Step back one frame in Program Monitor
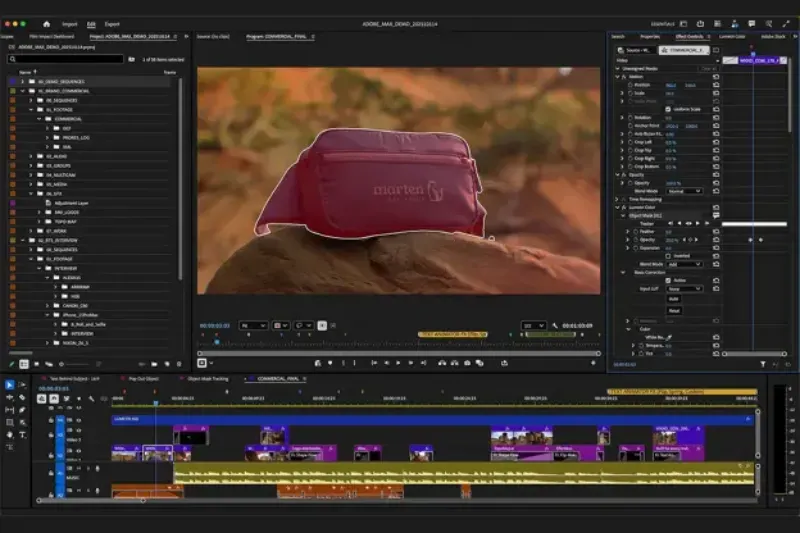Screen dimensions: 800x533 point(386,363)
